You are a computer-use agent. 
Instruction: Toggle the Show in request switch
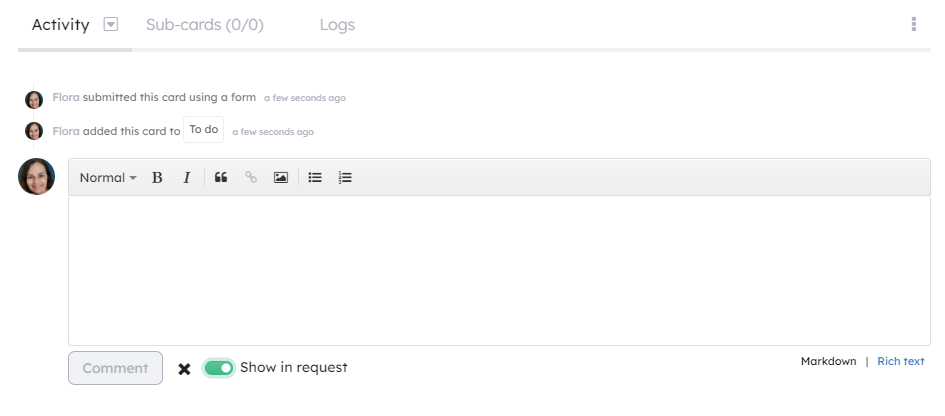coord(219,368)
